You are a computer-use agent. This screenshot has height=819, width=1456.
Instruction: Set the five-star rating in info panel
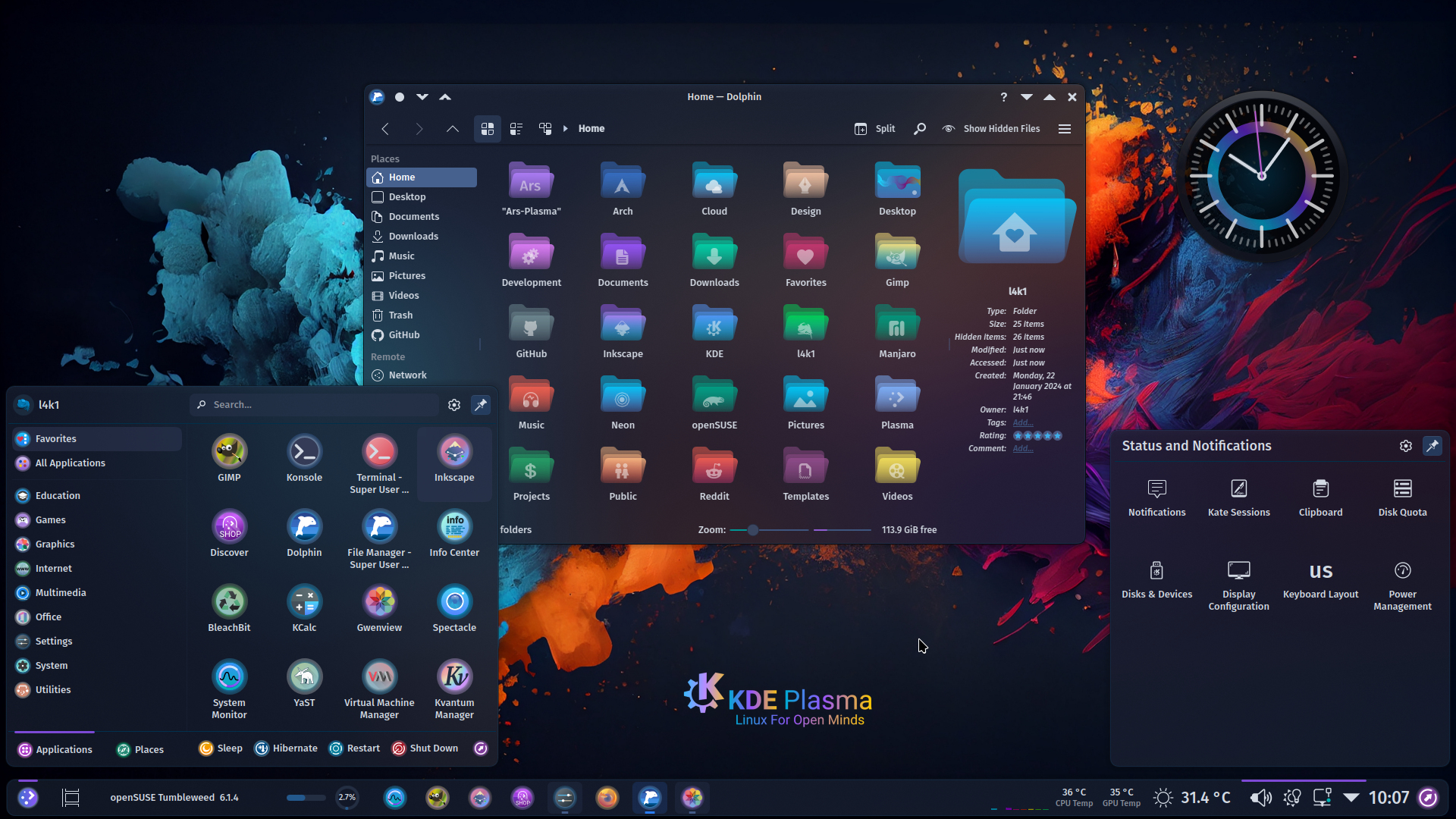(1037, 436)
